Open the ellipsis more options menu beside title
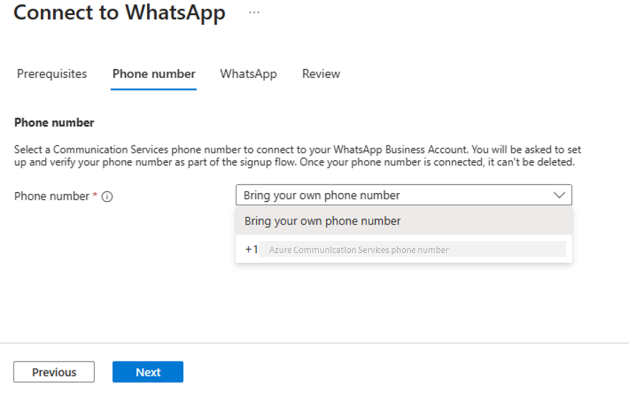Viewport: 629px width, 394px height. tap(254, 12)
